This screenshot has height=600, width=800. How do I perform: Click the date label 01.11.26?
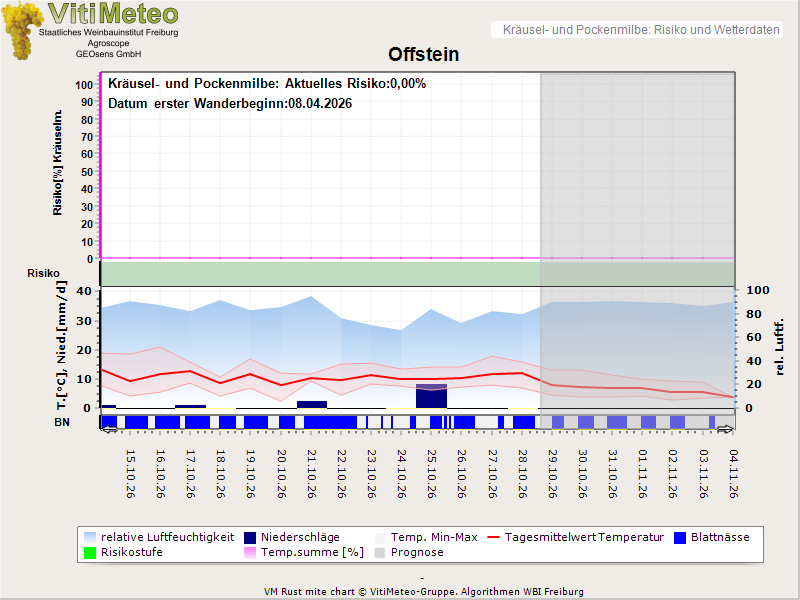(x=643, y=473)
